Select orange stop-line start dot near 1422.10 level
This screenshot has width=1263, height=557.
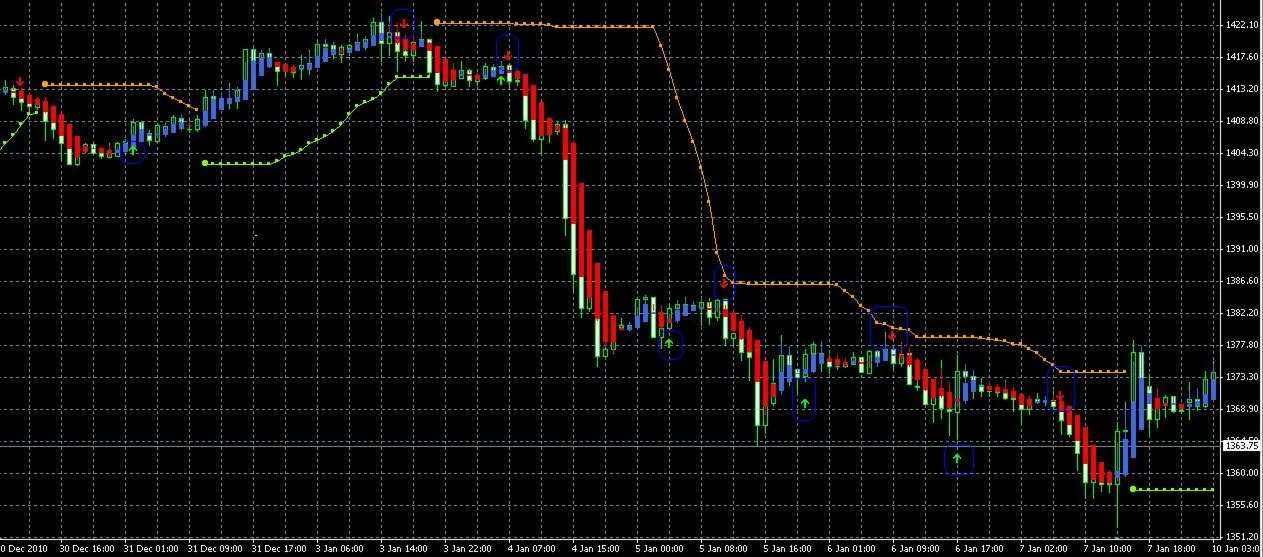coord(438,21)
